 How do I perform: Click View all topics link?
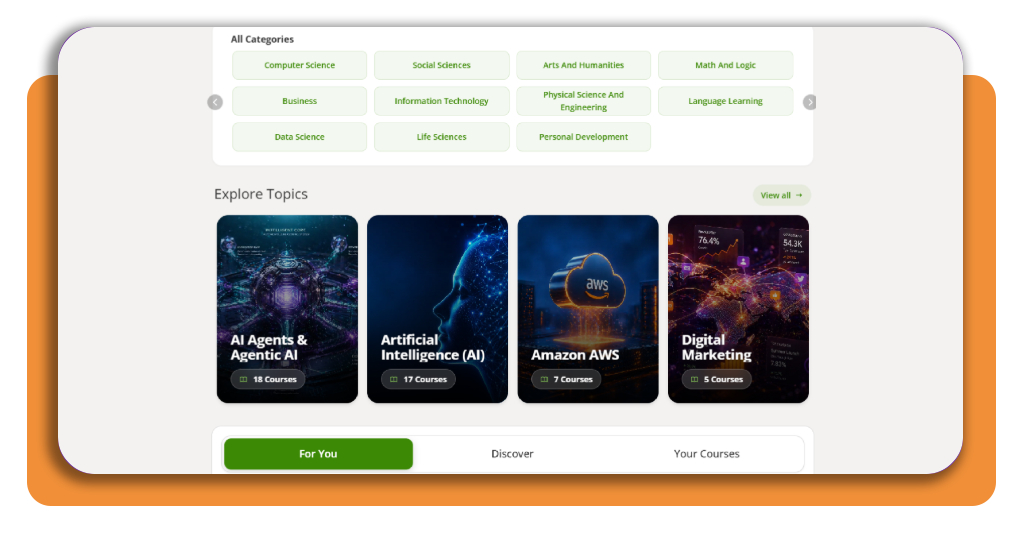782,195
